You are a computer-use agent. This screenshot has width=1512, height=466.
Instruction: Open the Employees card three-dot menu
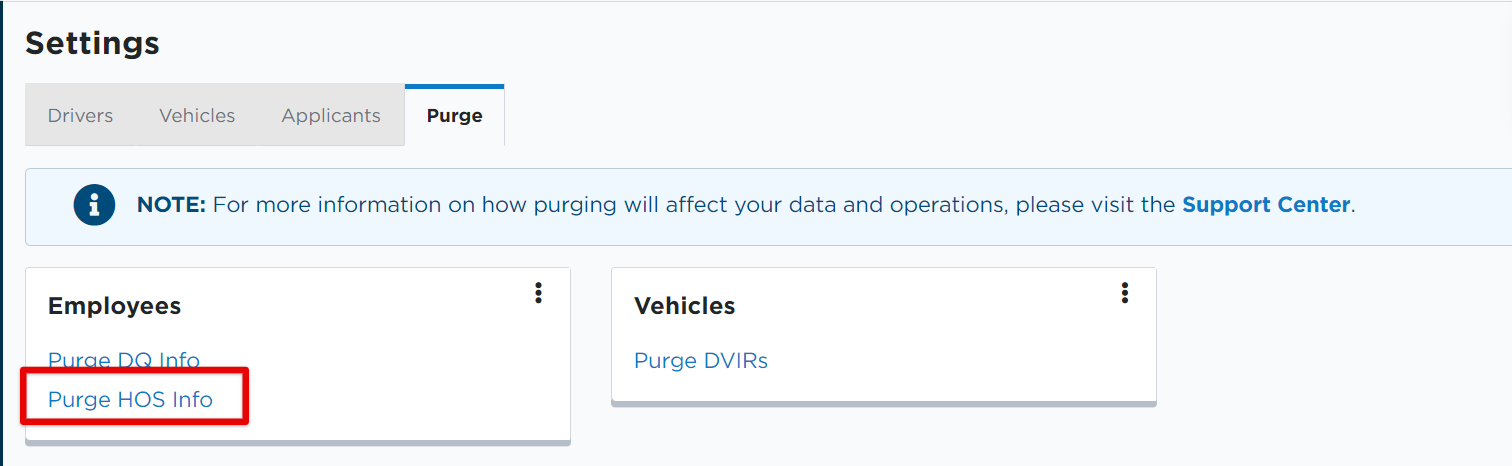click(x=538, y=292)
